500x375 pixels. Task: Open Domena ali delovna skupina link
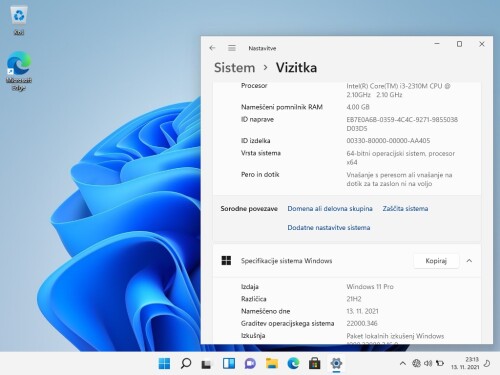point(330,209)
